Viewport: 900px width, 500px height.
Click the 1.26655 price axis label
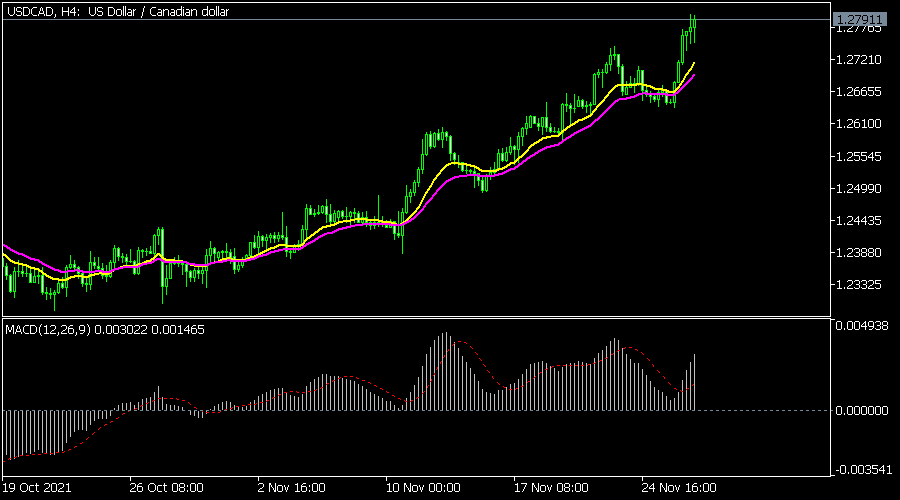coord(859,92)
